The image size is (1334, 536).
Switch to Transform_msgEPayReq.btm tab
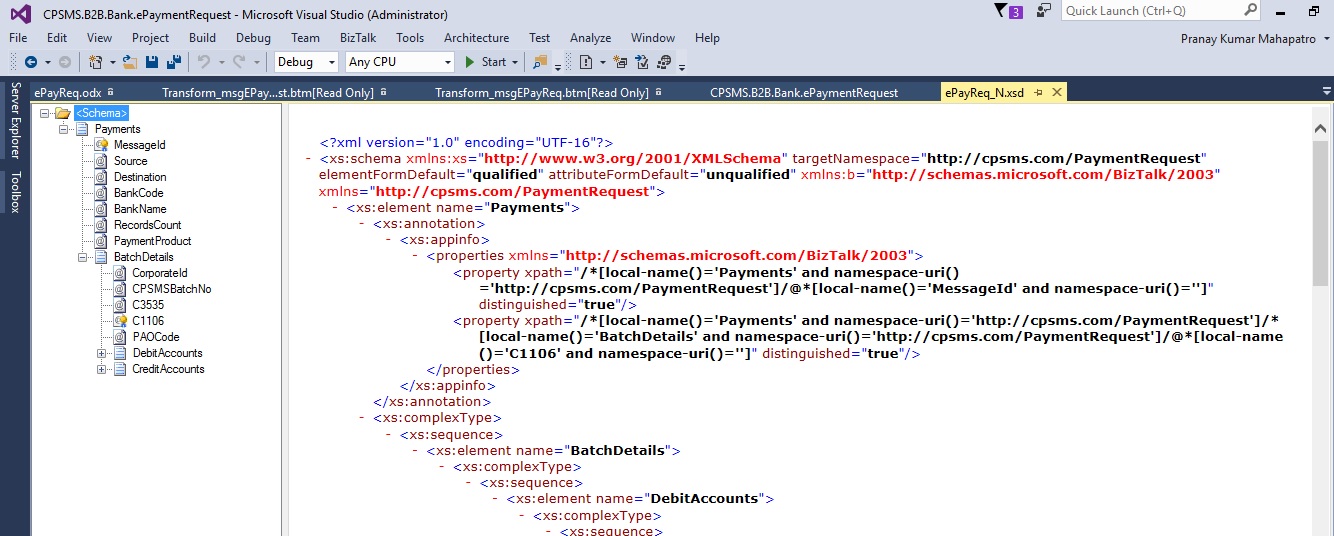(541, 92)
